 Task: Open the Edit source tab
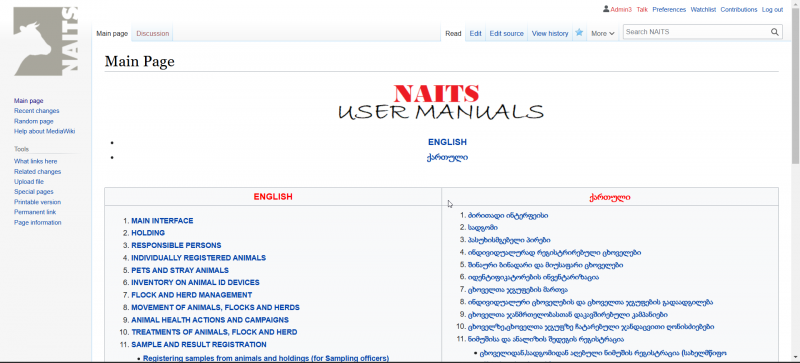[x=506, y=34]
